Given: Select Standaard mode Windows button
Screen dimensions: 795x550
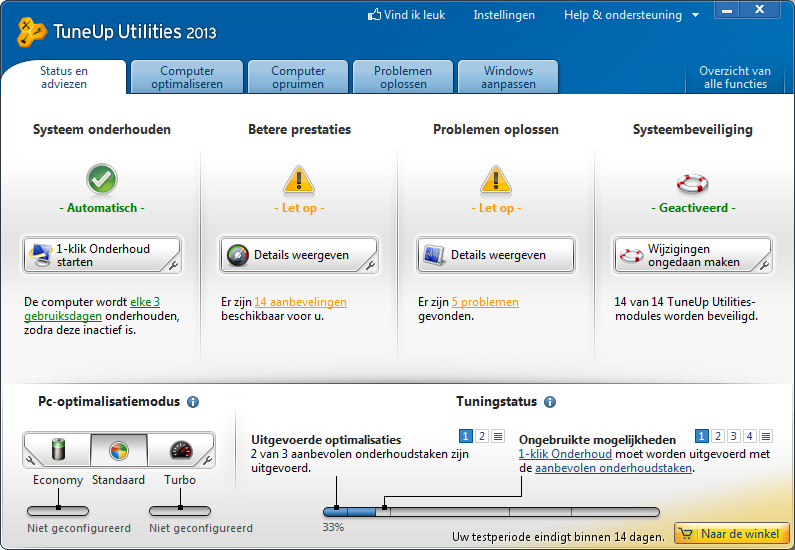Looking at the screenshot, I should click(119, 450).
